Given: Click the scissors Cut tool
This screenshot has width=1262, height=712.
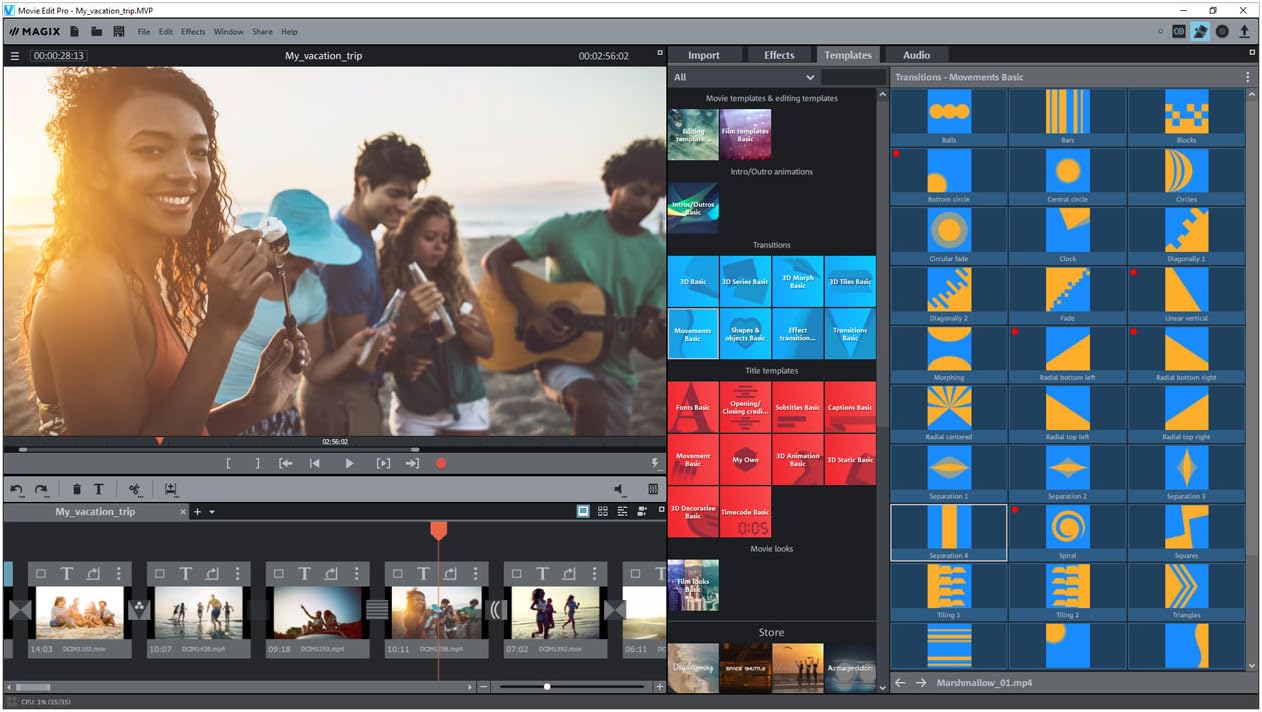Looking at the screenshot, I should [x=134, y=489].
